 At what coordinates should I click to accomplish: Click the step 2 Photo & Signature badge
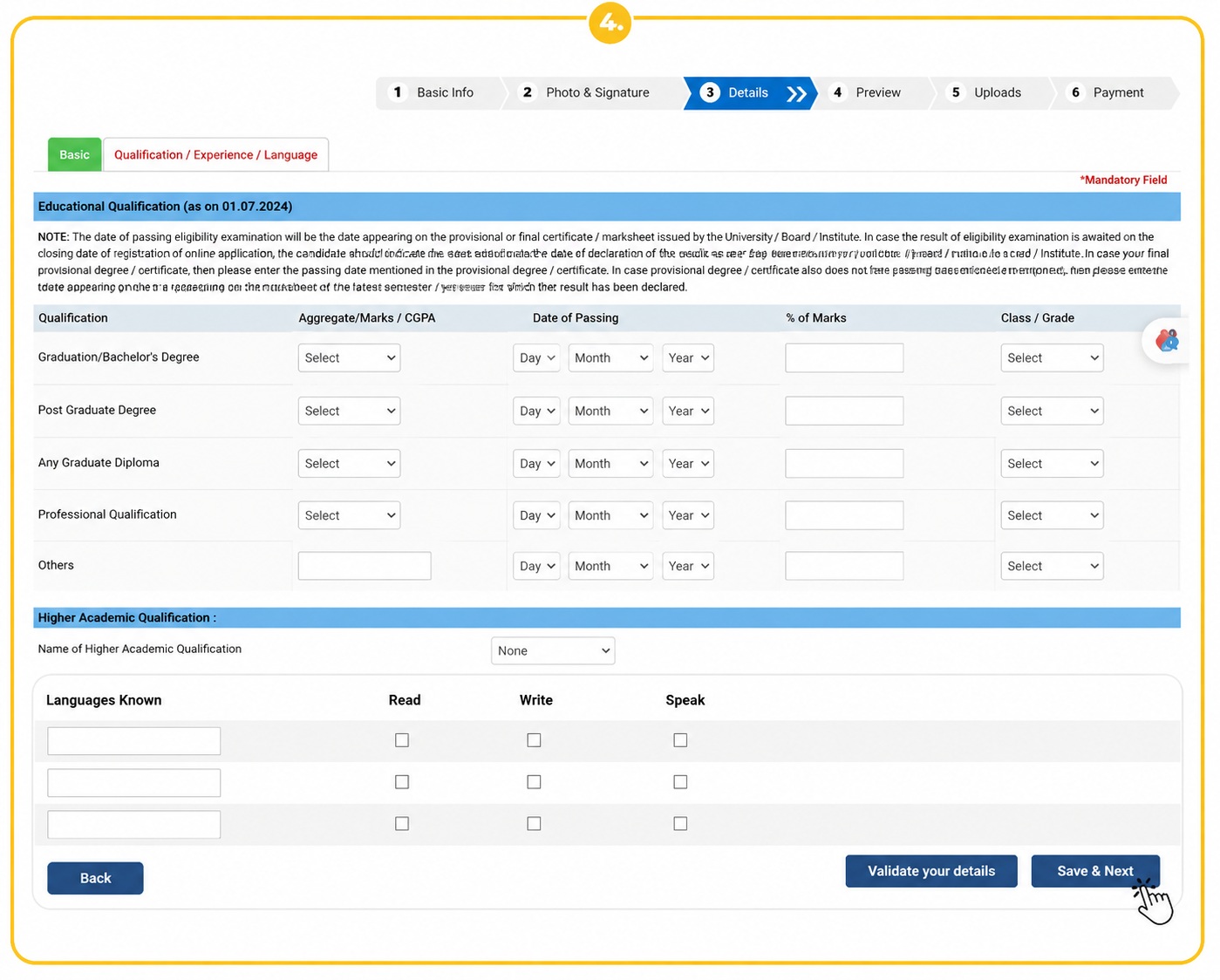pyautogui.click(x=527, y=92)
